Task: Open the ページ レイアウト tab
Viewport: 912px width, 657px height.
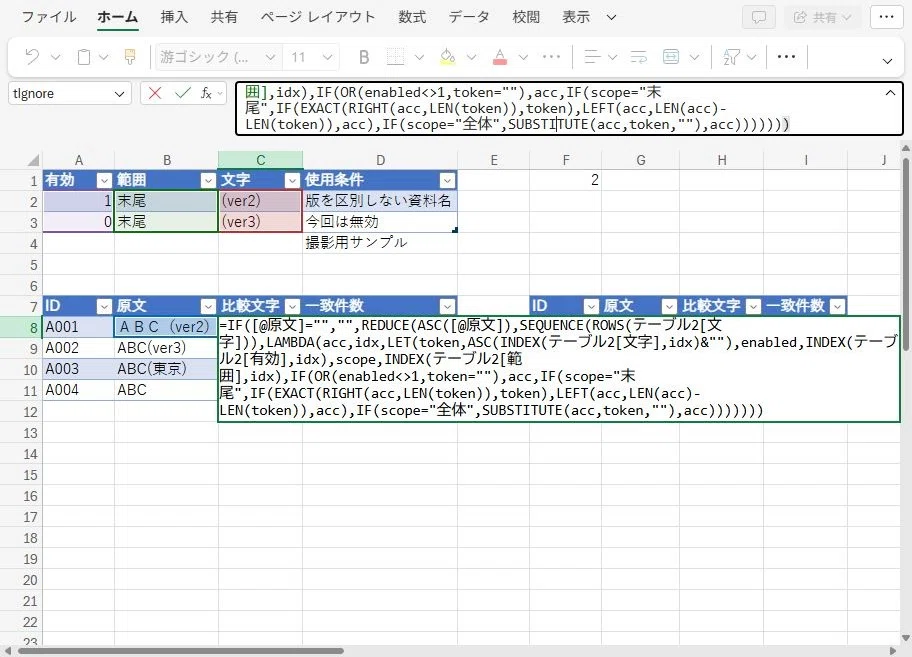Action: (318, 17)
